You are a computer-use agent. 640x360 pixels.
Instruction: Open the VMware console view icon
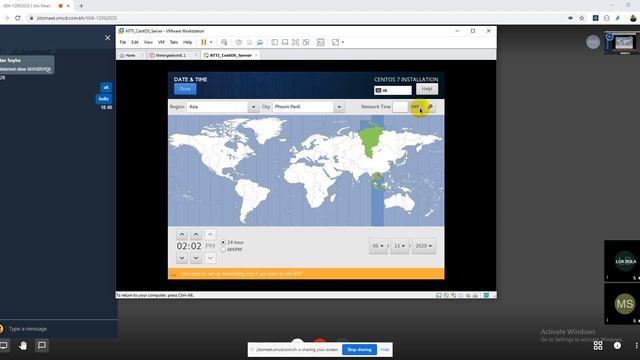pos(320,42)
